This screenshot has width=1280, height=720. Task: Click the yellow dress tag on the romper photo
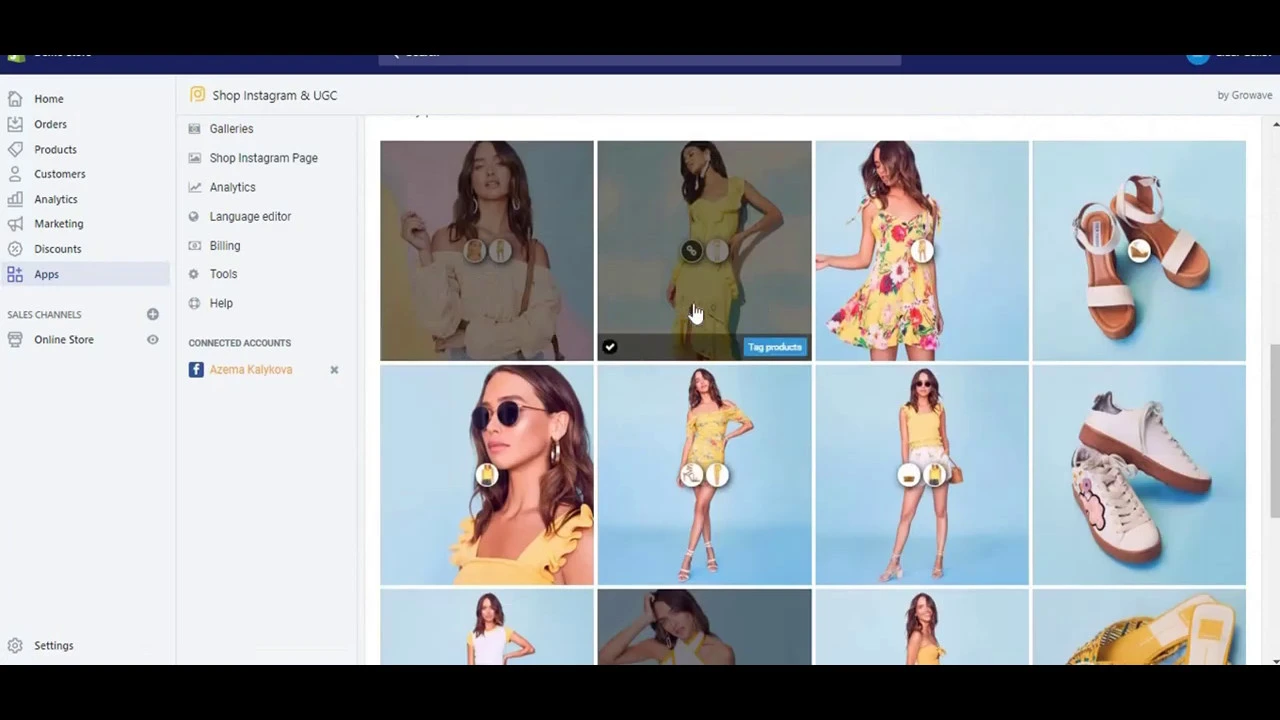(717, 476)
